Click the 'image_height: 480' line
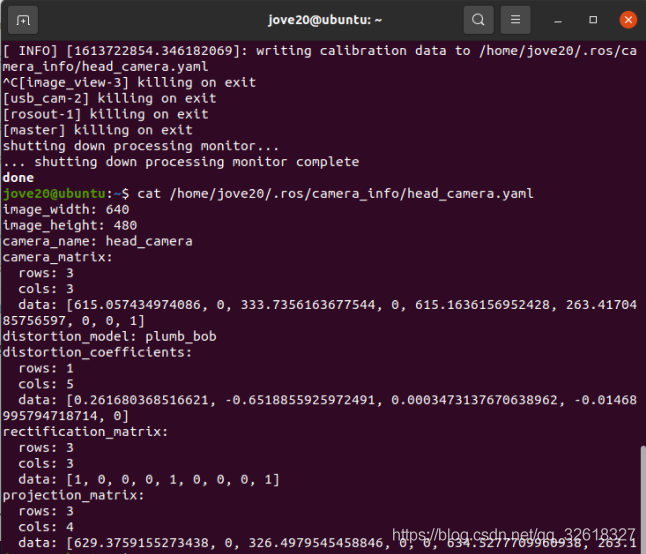This screenshot has width=646, height=554. click(x=70, y=225)
